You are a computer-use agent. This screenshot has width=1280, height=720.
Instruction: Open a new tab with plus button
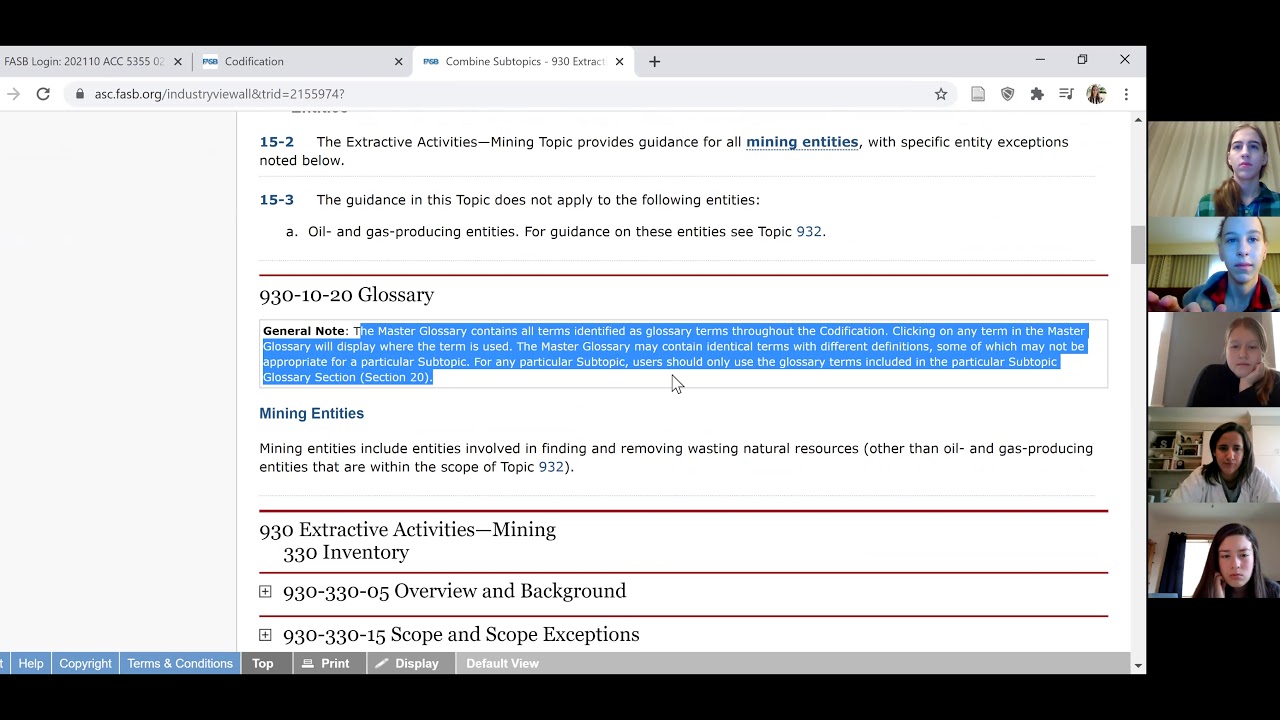(x=654, y=61)
